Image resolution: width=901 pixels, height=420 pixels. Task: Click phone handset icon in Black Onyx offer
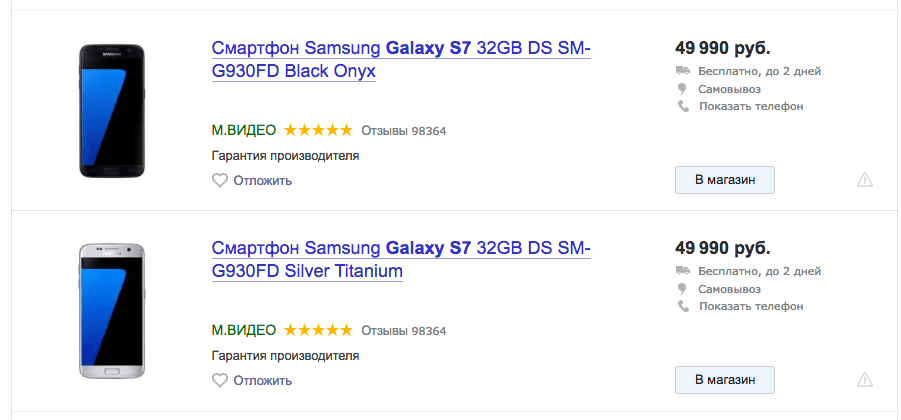coord(683,106)
